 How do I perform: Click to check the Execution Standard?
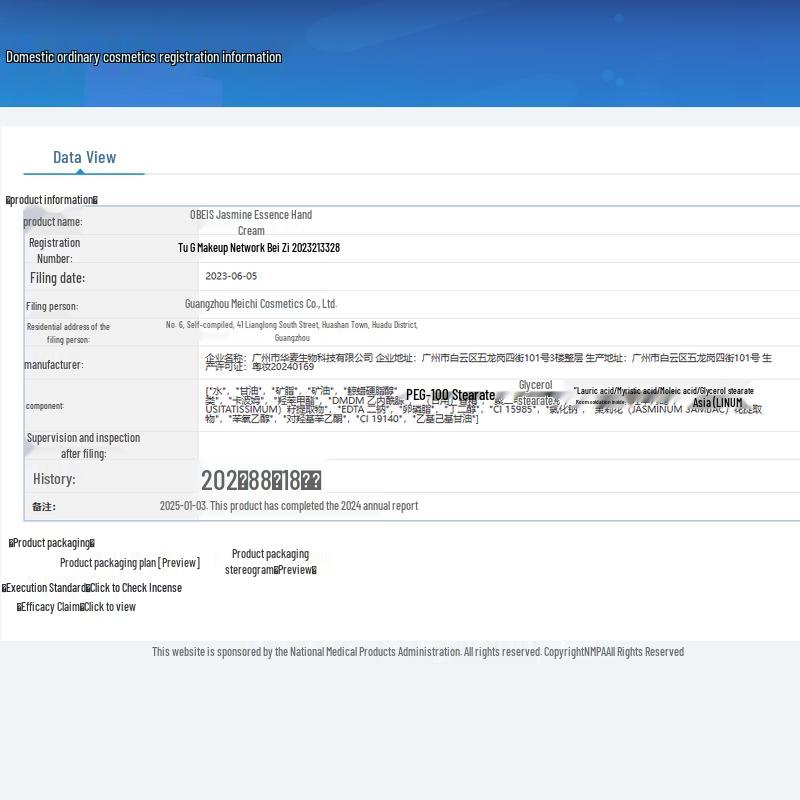click(x=135, y=588)
